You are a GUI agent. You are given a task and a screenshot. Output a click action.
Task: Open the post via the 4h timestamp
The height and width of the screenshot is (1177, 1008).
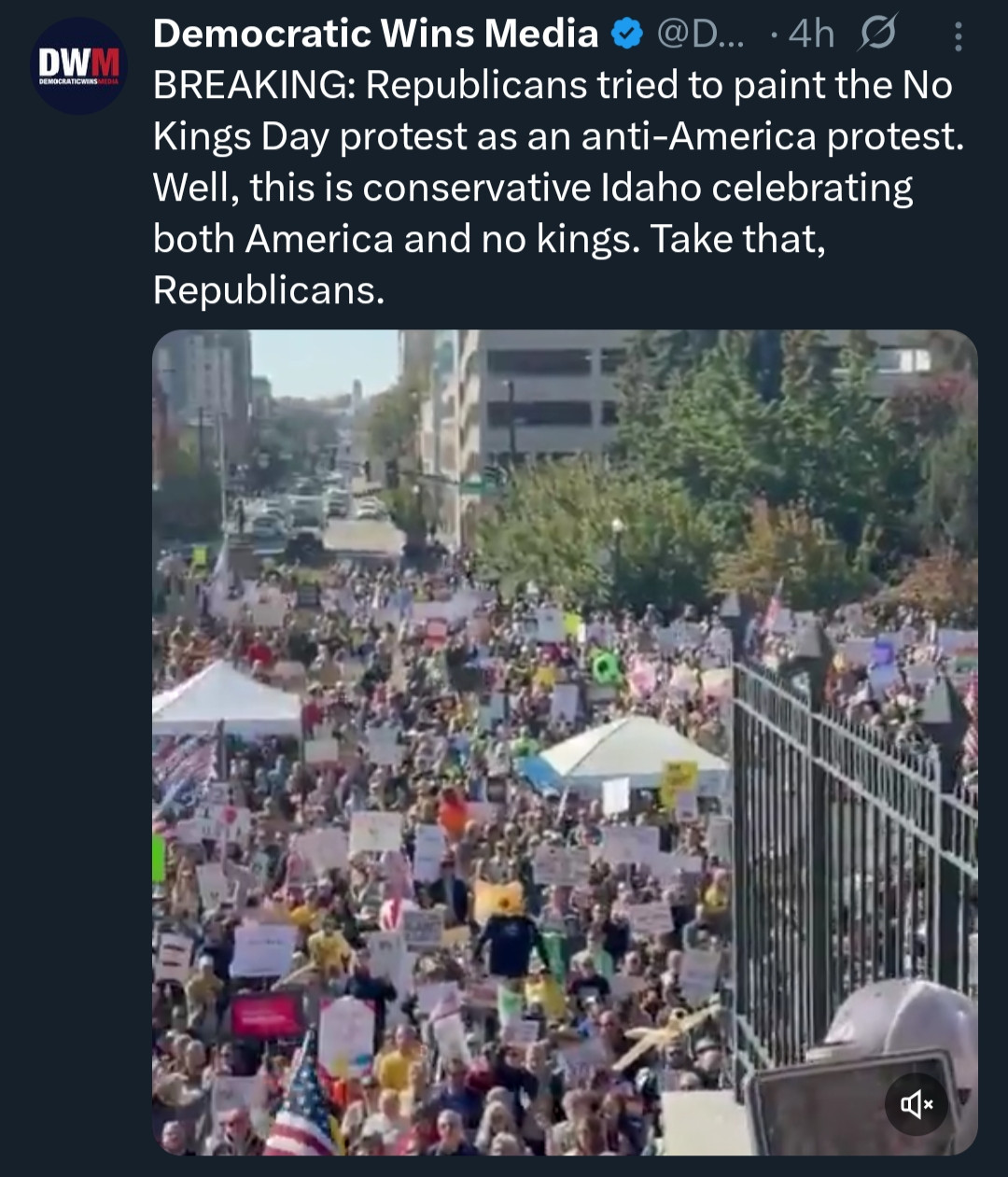(810, 35)
